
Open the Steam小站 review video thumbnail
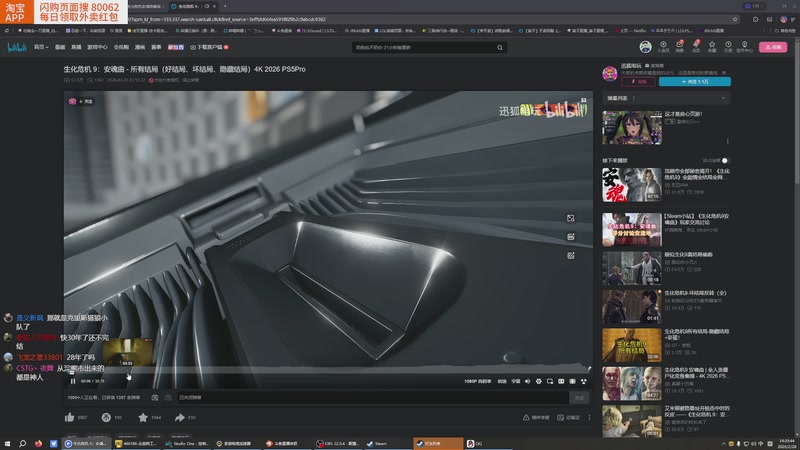[x=632, y=230]
